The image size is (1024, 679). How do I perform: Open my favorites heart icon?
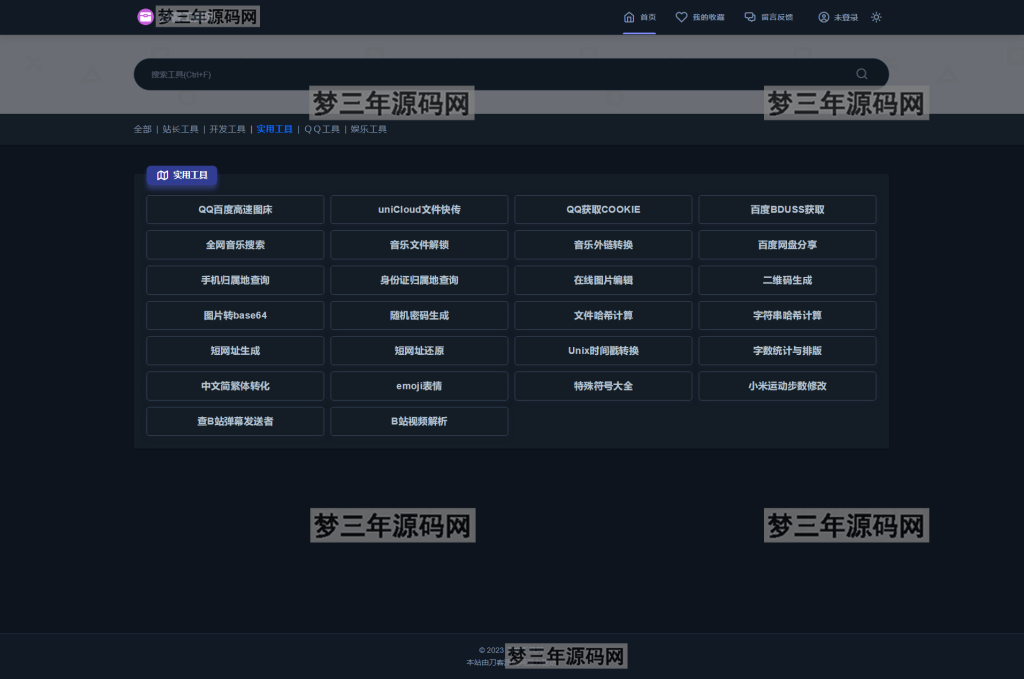[x=681, y=17]
